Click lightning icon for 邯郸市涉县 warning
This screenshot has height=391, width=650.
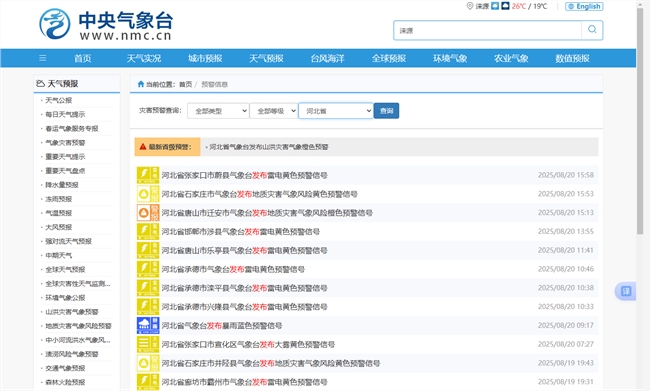[148, 231]
